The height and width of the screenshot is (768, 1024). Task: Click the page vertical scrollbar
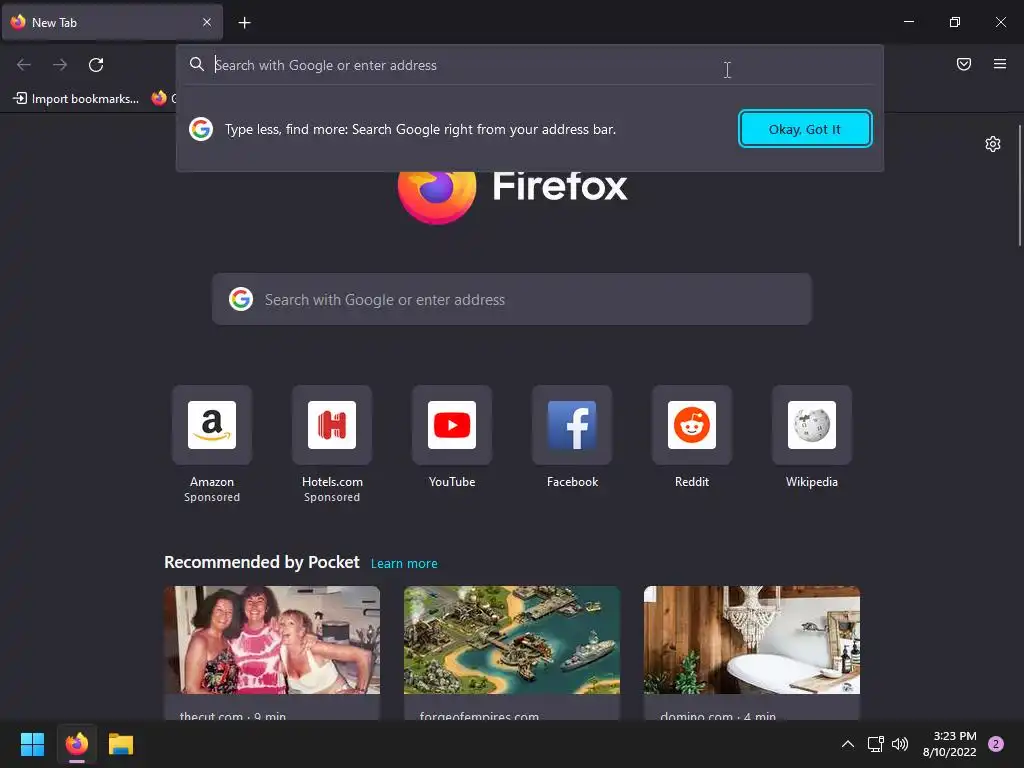click(1019, 185)
